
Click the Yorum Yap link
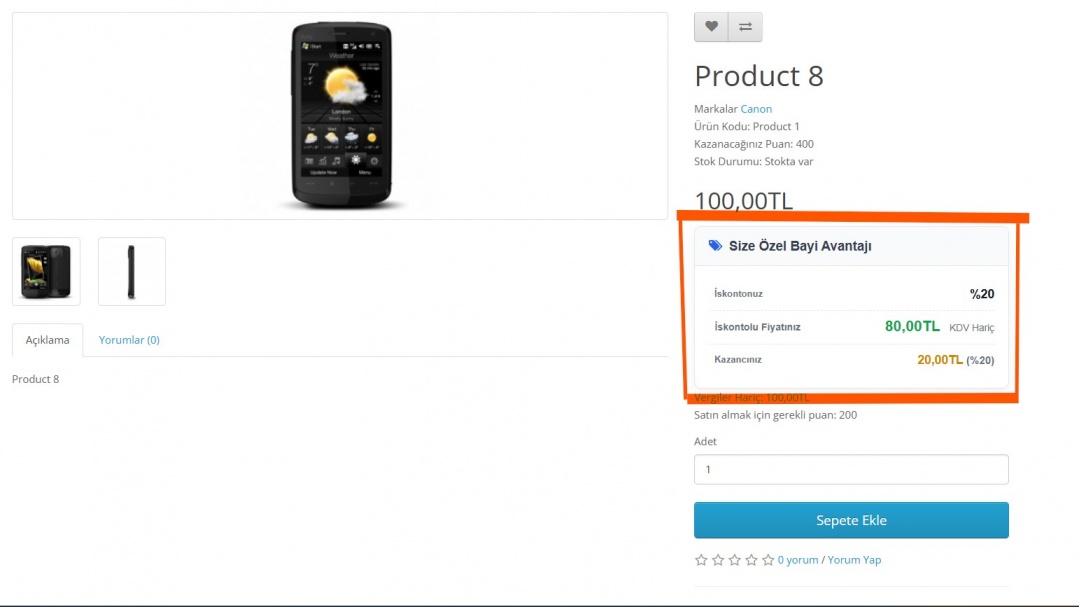[x=854, y=560]
